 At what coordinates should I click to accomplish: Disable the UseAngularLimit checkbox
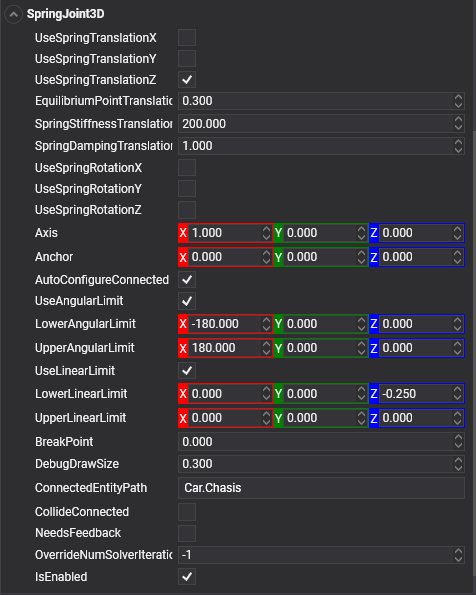point(187,301)
